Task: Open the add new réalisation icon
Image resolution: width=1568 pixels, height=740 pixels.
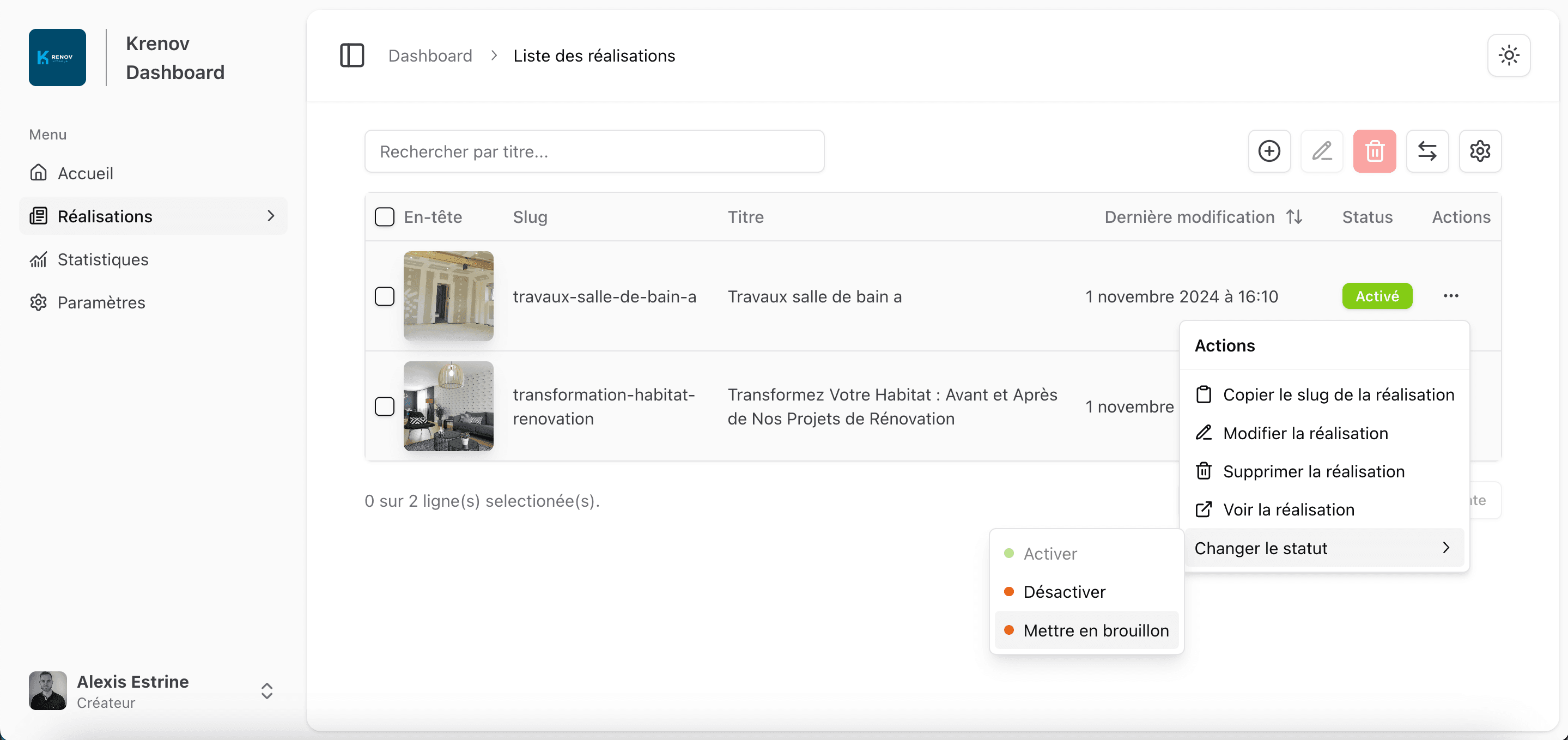Action: pos(1268,151)
